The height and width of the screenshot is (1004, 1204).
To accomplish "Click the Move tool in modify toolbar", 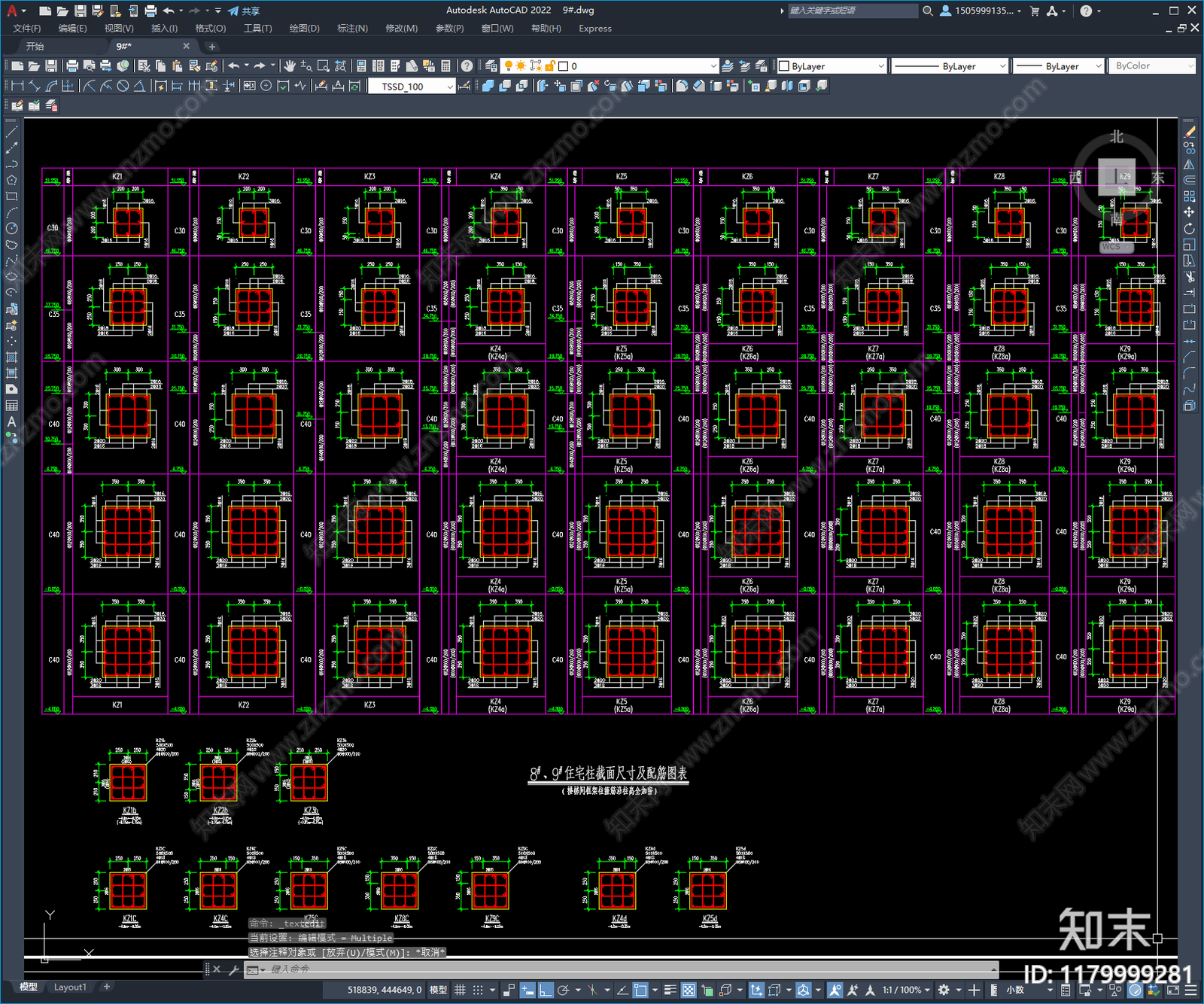I will tap(1189, 212).
